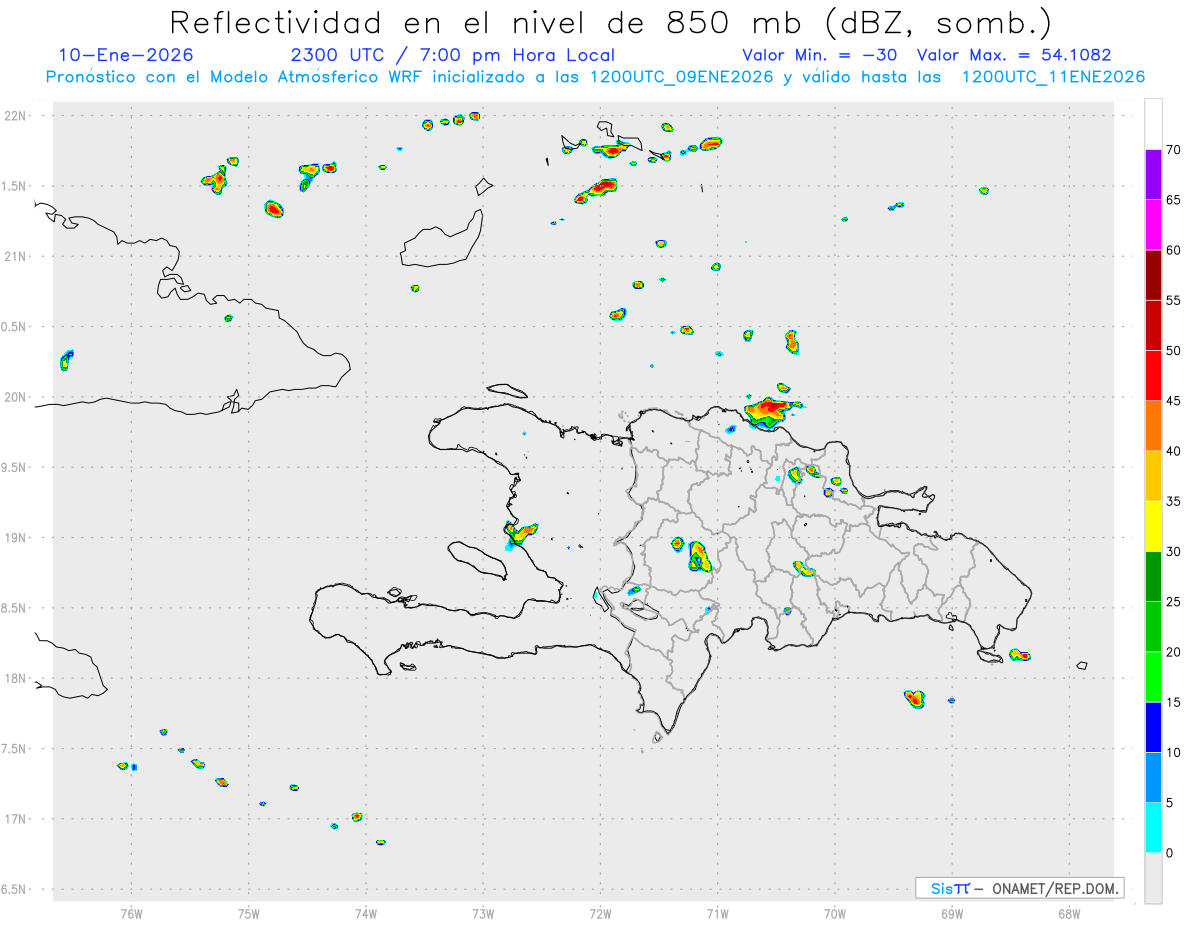Click the '21N' latitude label
This screenshot has width=1200, height=927.
coord(17,257)
